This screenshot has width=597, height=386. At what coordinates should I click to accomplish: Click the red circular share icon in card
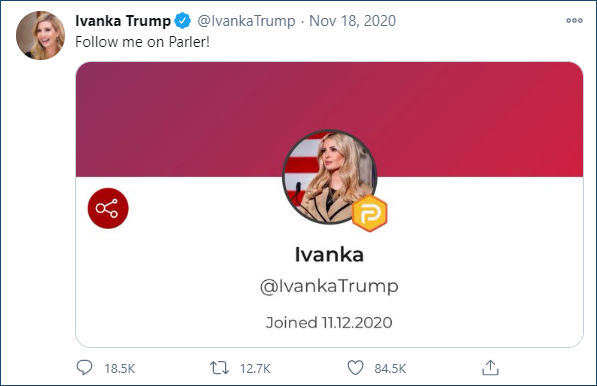[x=108, y=208]
